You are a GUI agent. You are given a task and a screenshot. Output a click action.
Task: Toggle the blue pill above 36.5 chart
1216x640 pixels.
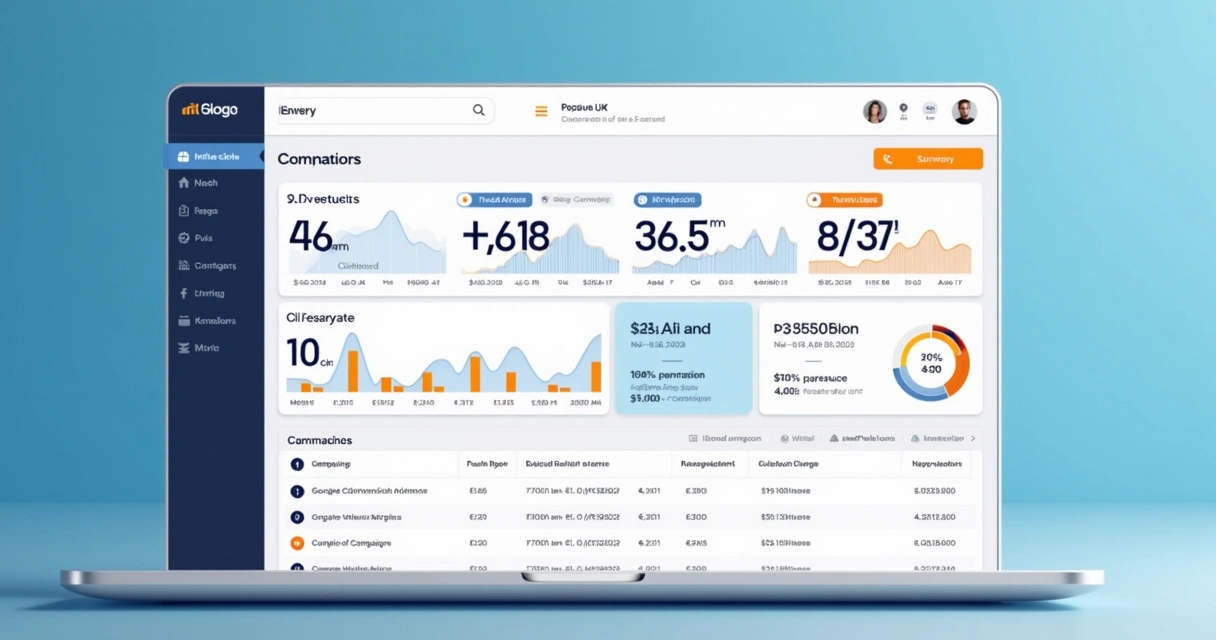coord(667,200)
